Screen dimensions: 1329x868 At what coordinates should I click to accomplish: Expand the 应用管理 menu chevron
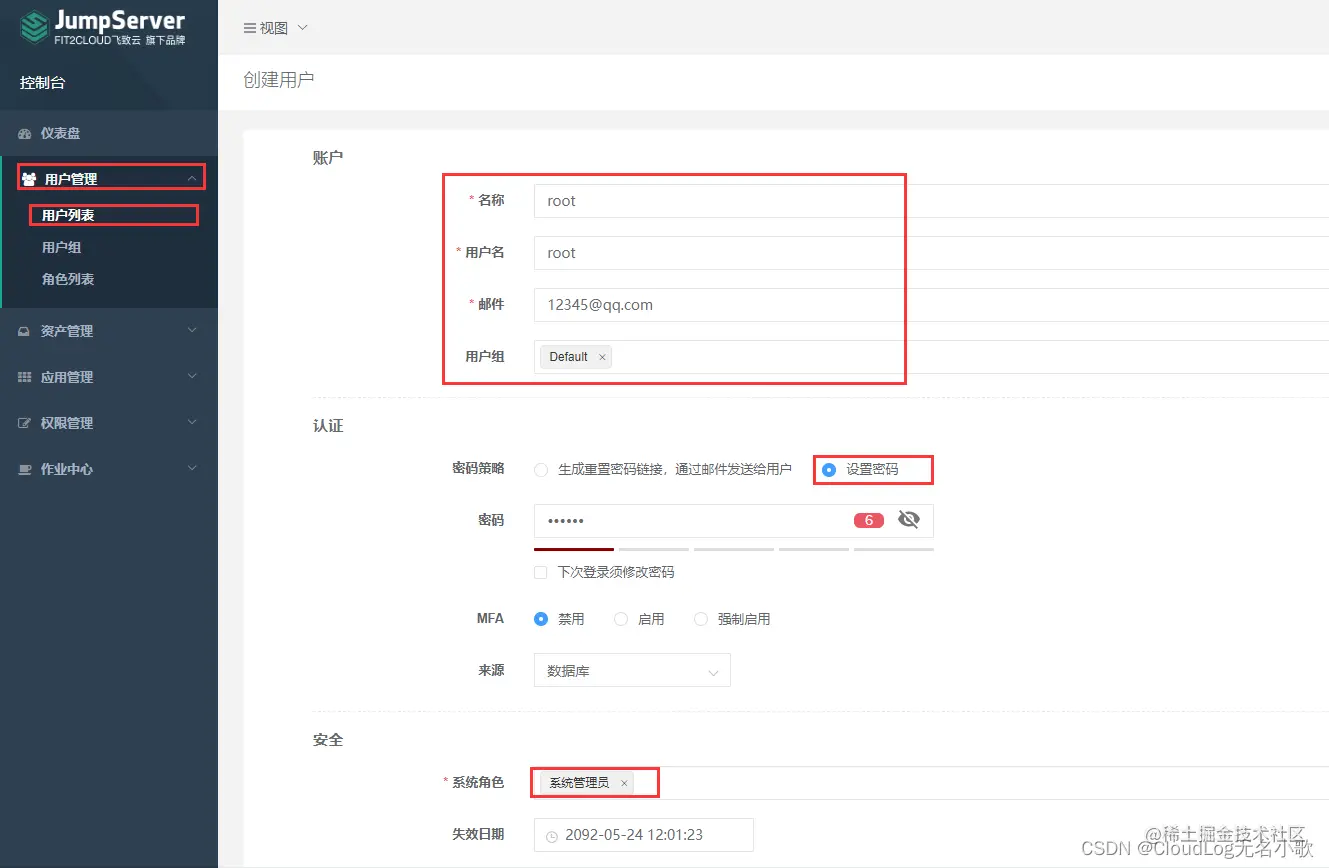pyautogui.click(x=193, y=377)
